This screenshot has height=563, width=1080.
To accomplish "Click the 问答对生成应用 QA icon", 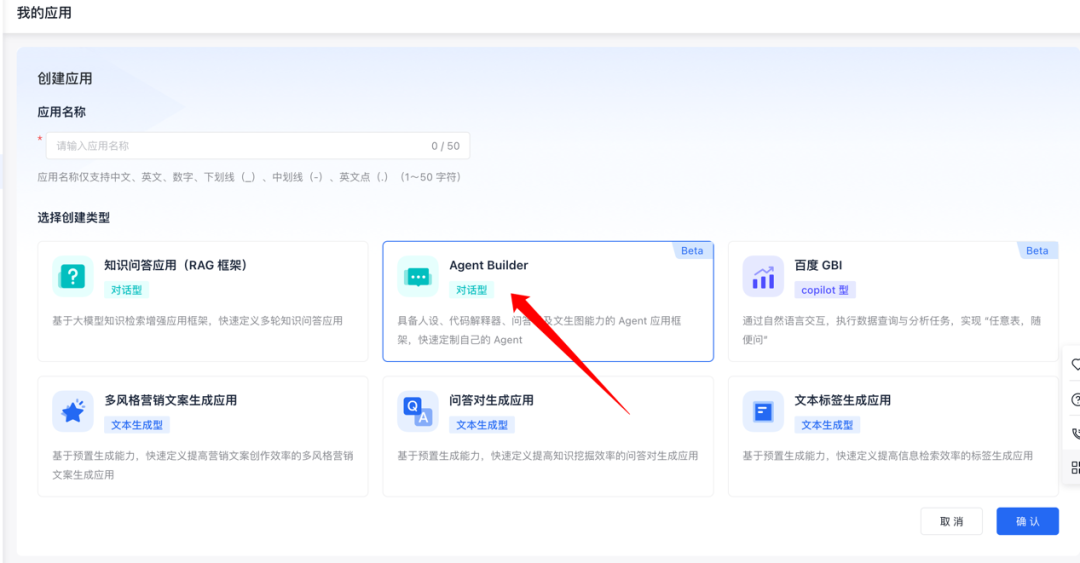I will (417, 411).
